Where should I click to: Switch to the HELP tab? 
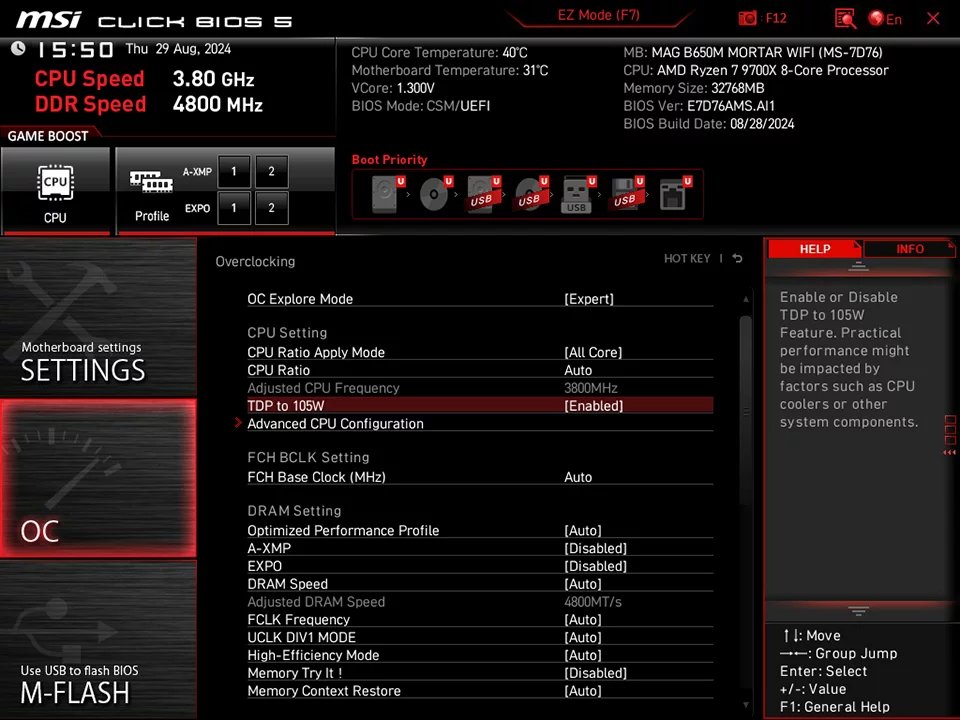pos(815,248)
